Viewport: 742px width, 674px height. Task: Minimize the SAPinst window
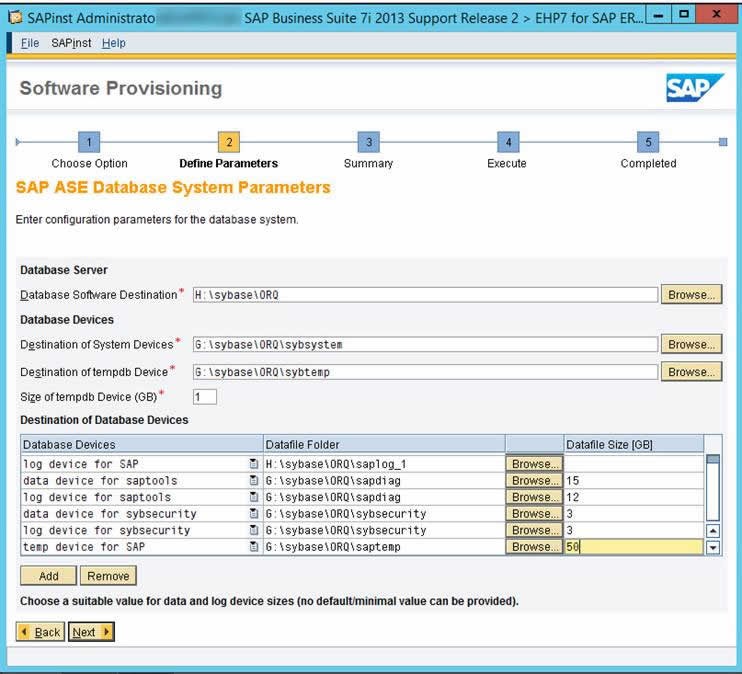(658, 15)
